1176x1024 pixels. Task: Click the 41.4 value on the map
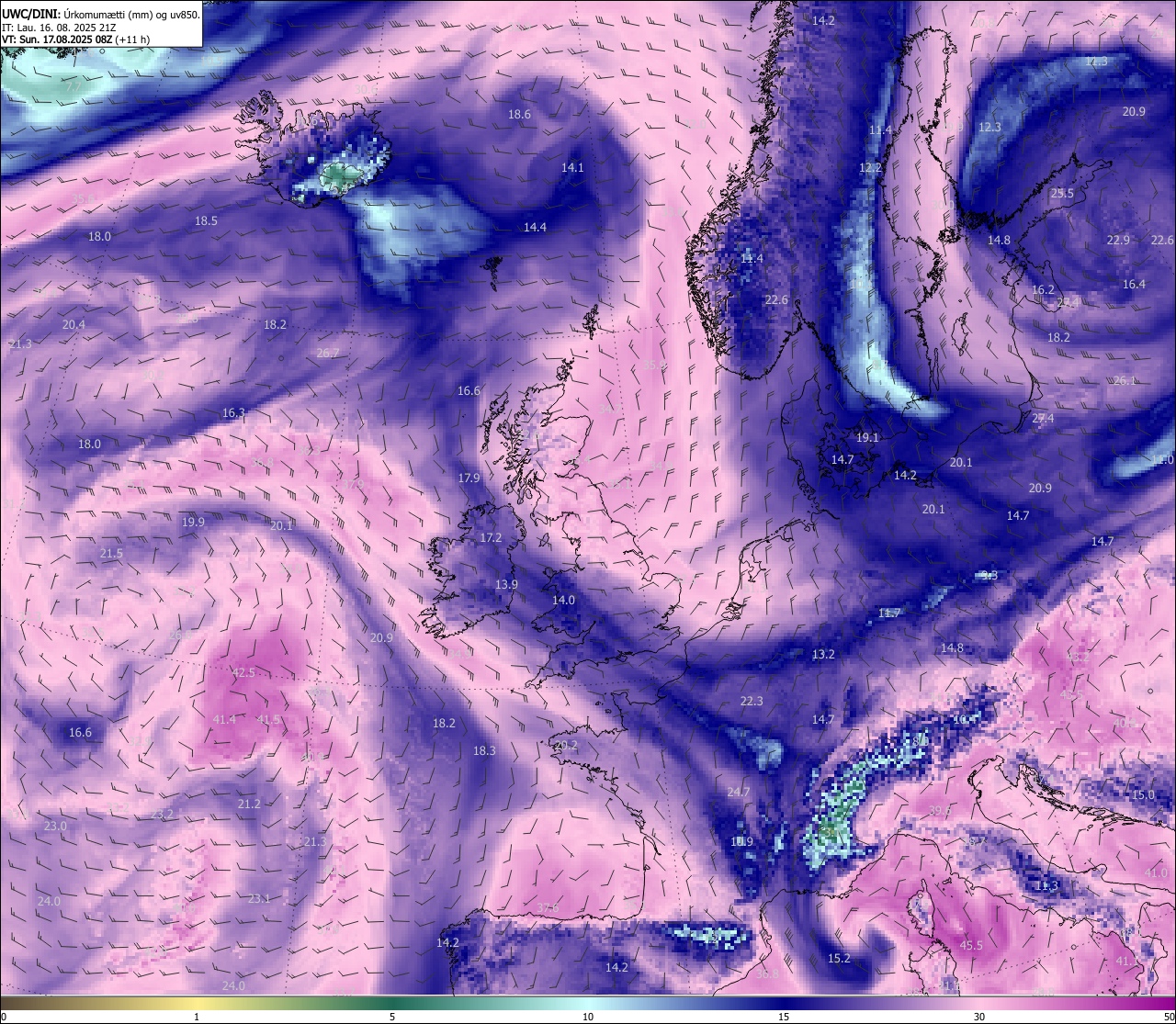coord(223,719)
